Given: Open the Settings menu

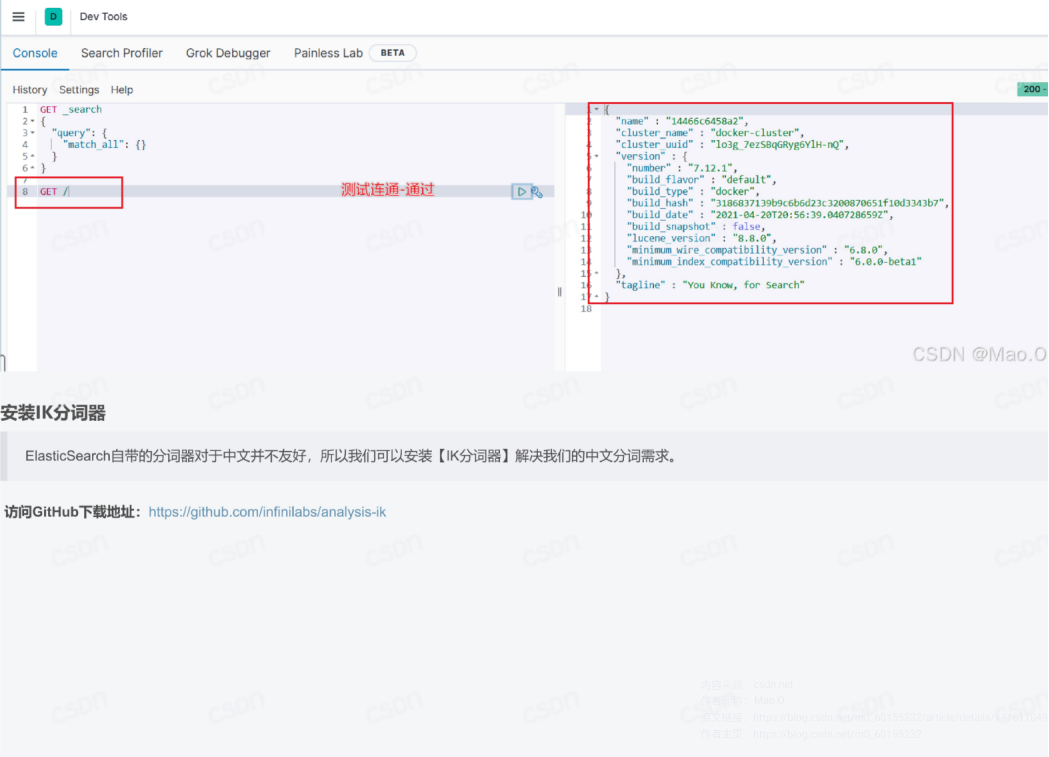Looking at the screenshot, I should (x=79, y=90).
